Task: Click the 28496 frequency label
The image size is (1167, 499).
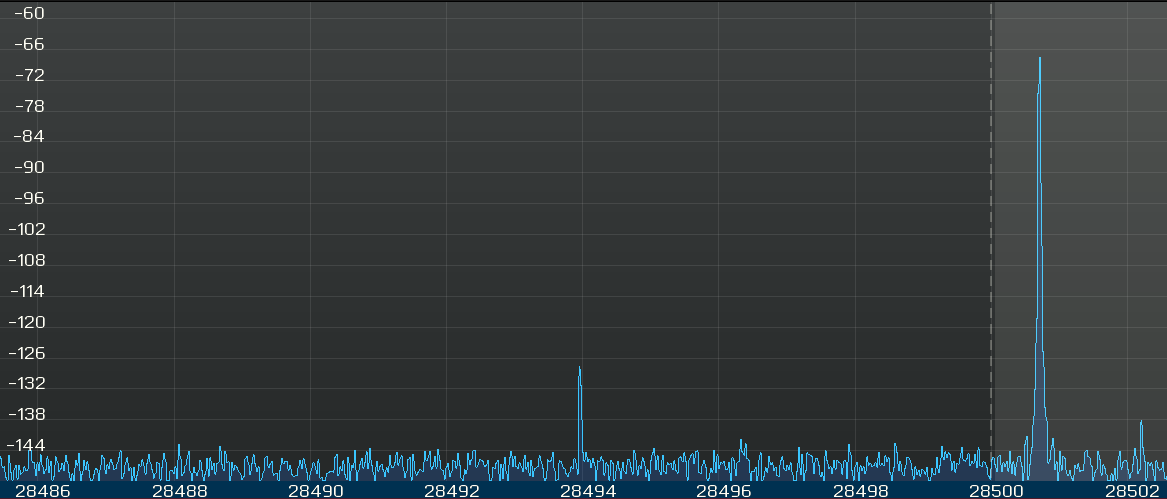Action: [724, 491]
